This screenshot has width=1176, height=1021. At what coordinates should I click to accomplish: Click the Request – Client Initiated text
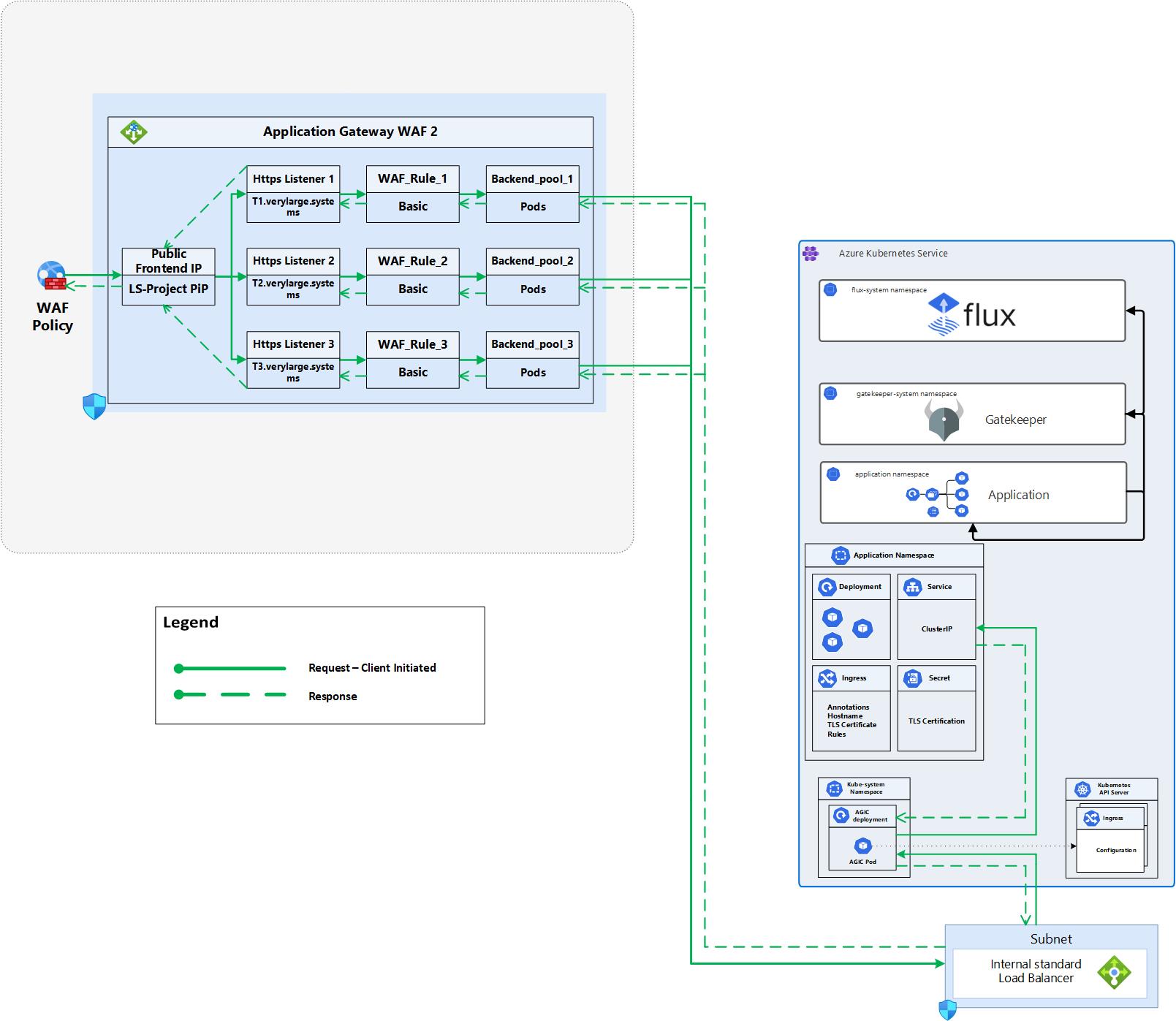coord(372,668)
